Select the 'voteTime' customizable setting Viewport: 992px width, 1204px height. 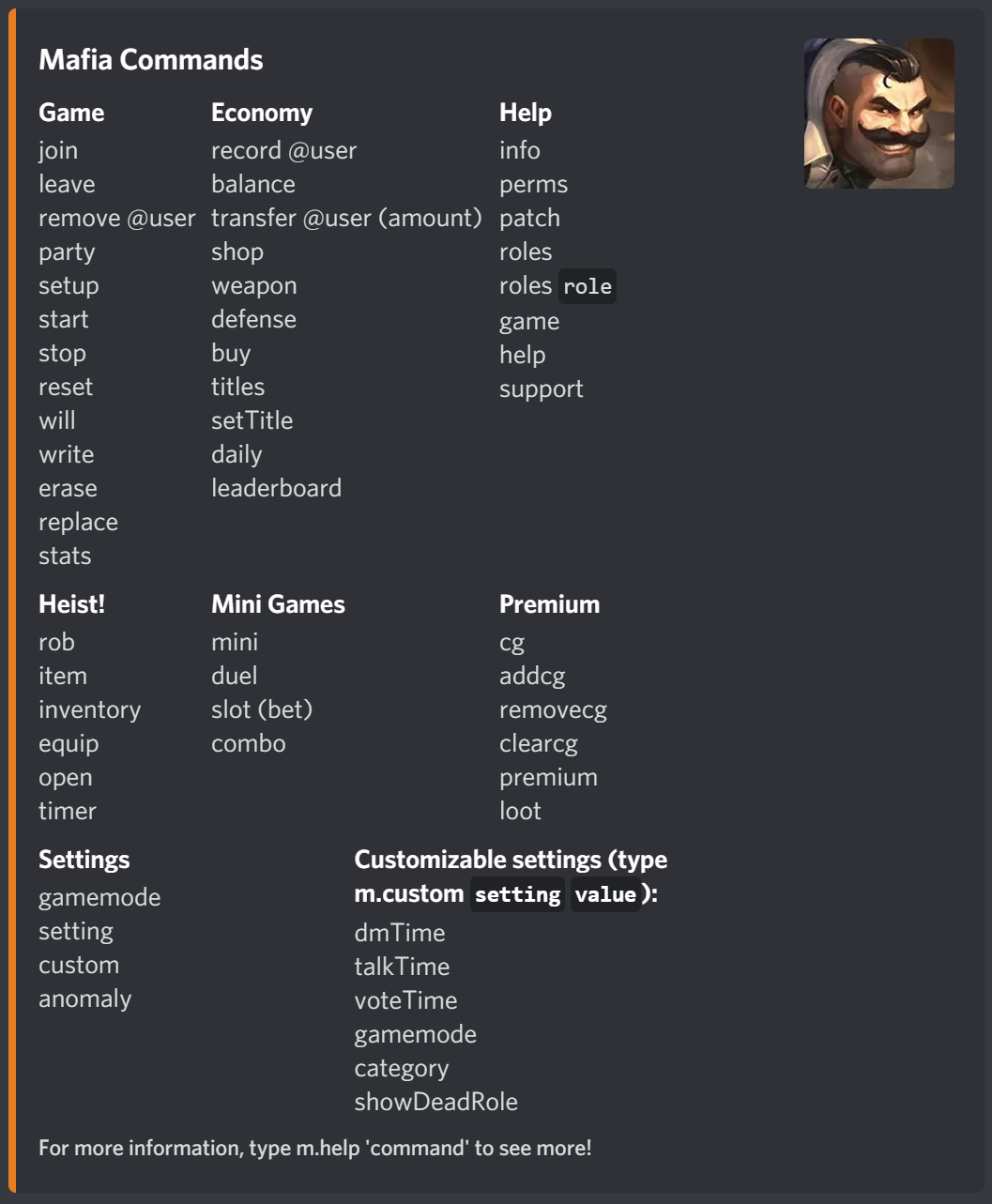click(x=405, y=1001)
